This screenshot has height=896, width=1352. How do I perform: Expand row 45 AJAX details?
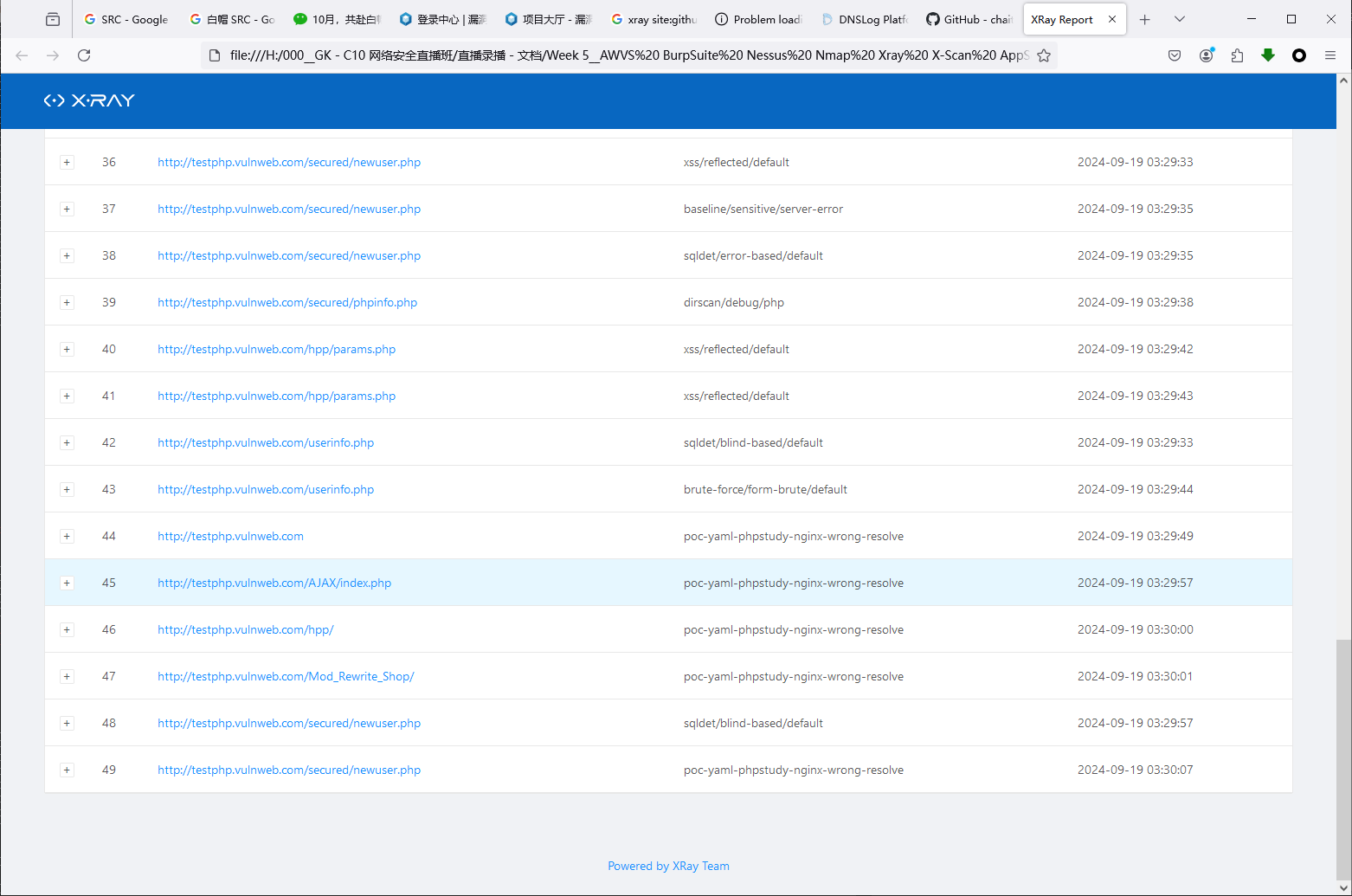point(67,583)
